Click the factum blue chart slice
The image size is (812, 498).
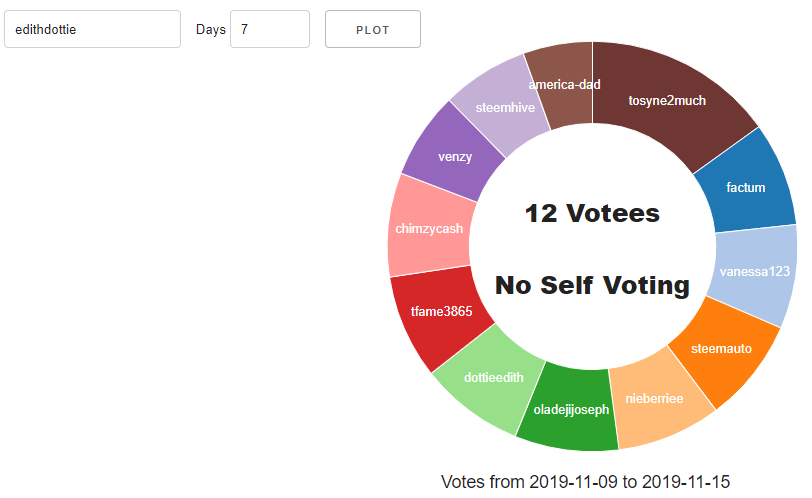click(745, 187)
